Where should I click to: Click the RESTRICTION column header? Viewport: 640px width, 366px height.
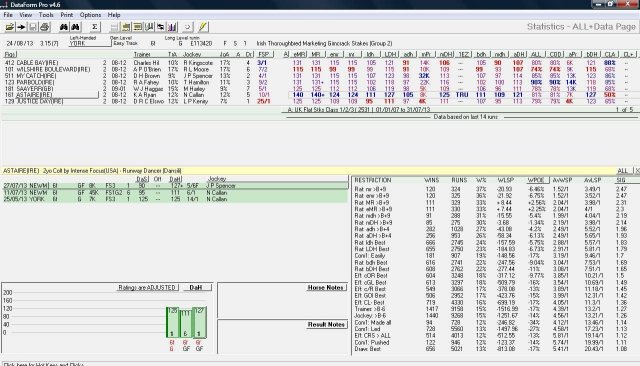click(x=373, y=180)
